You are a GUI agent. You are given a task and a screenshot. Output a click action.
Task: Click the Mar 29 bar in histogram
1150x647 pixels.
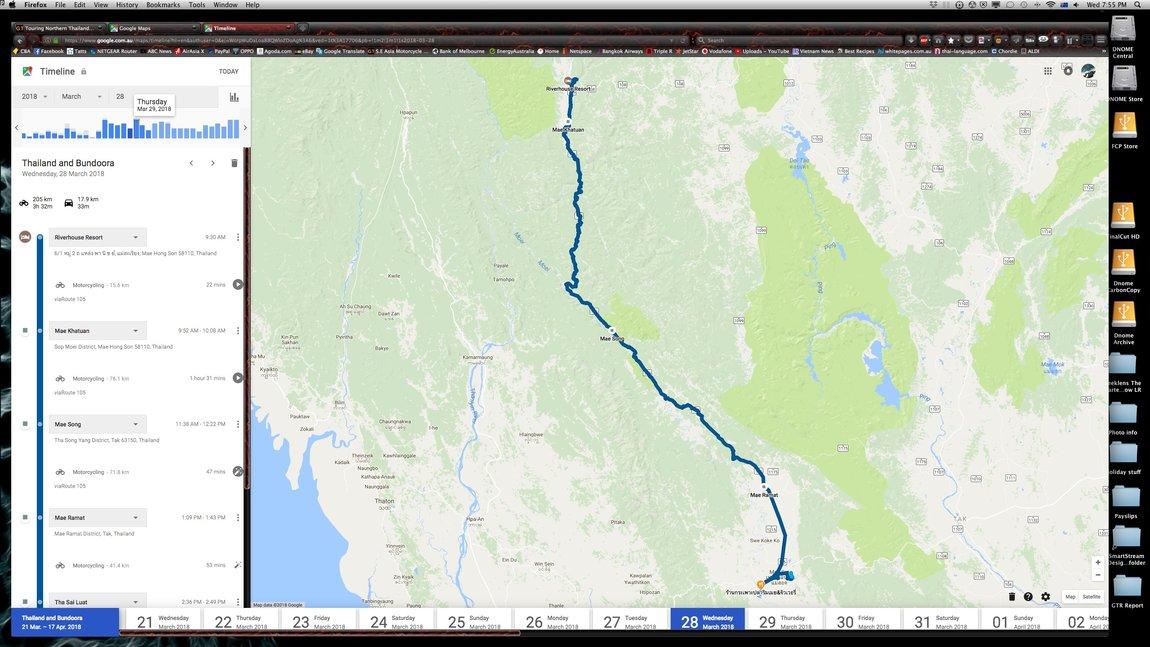tap(137, 129)
